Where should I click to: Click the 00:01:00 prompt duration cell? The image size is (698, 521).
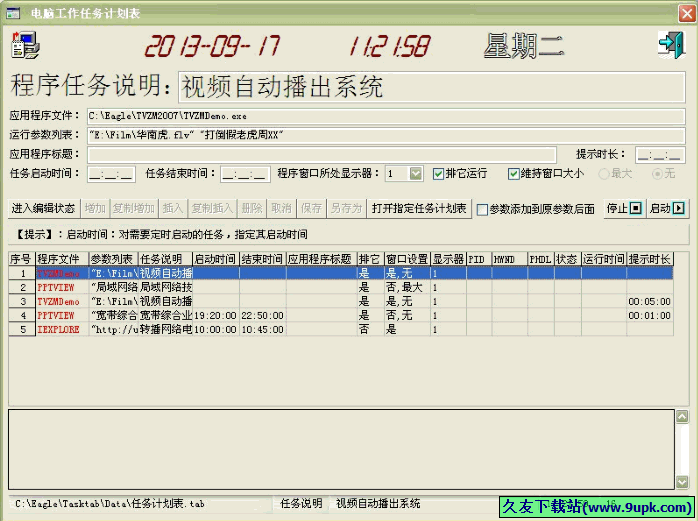click(650, 316)
